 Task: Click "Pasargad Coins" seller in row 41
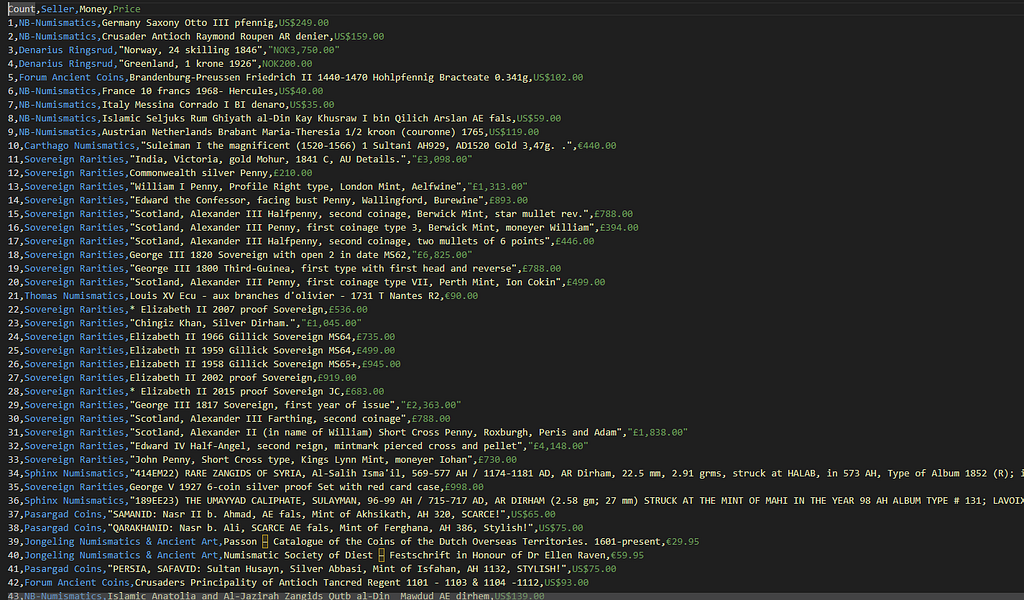coord(63,571)
